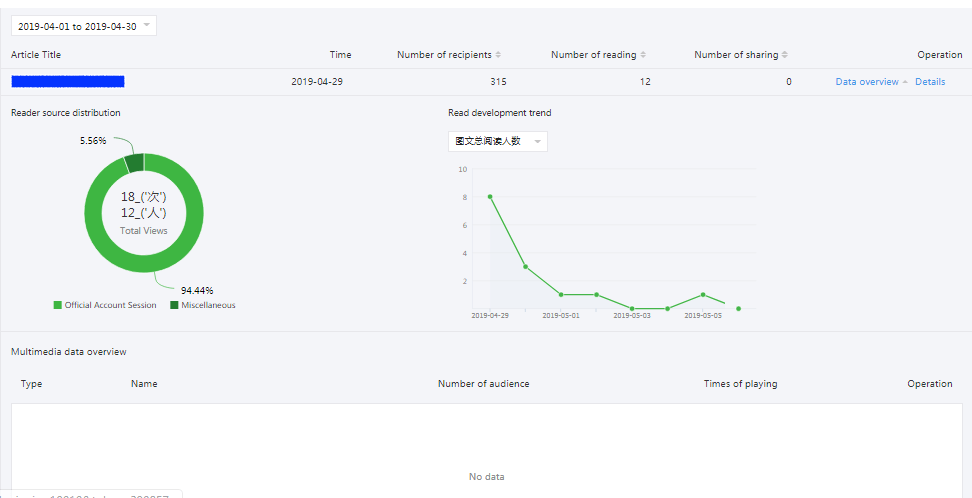
Task: Sort by Number of recipients icon
Action: pos(498,55)
